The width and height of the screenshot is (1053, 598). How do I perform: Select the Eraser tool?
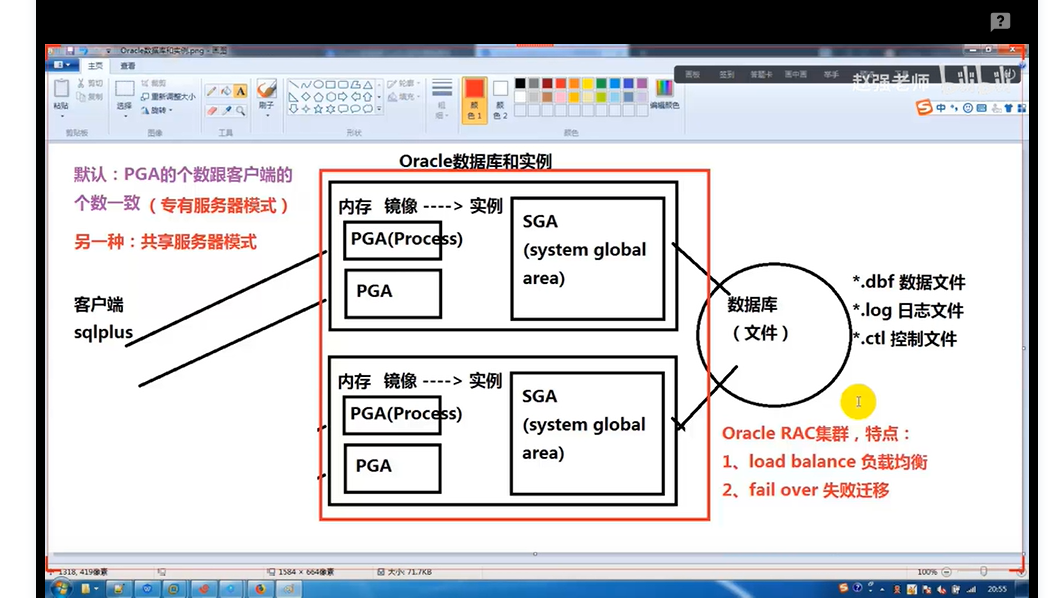click(x=212, y=110)
